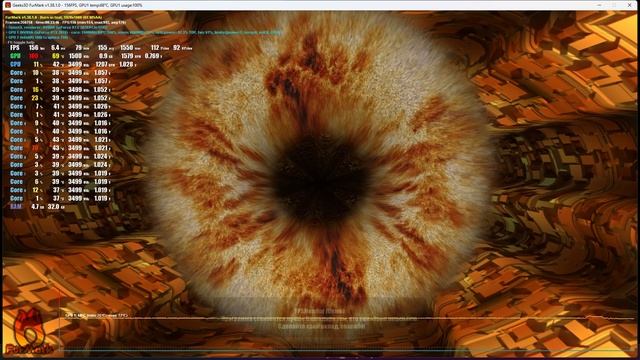Click the CPU fan speed value 1207
Viewport: 640px width, 360px height.
101,64
